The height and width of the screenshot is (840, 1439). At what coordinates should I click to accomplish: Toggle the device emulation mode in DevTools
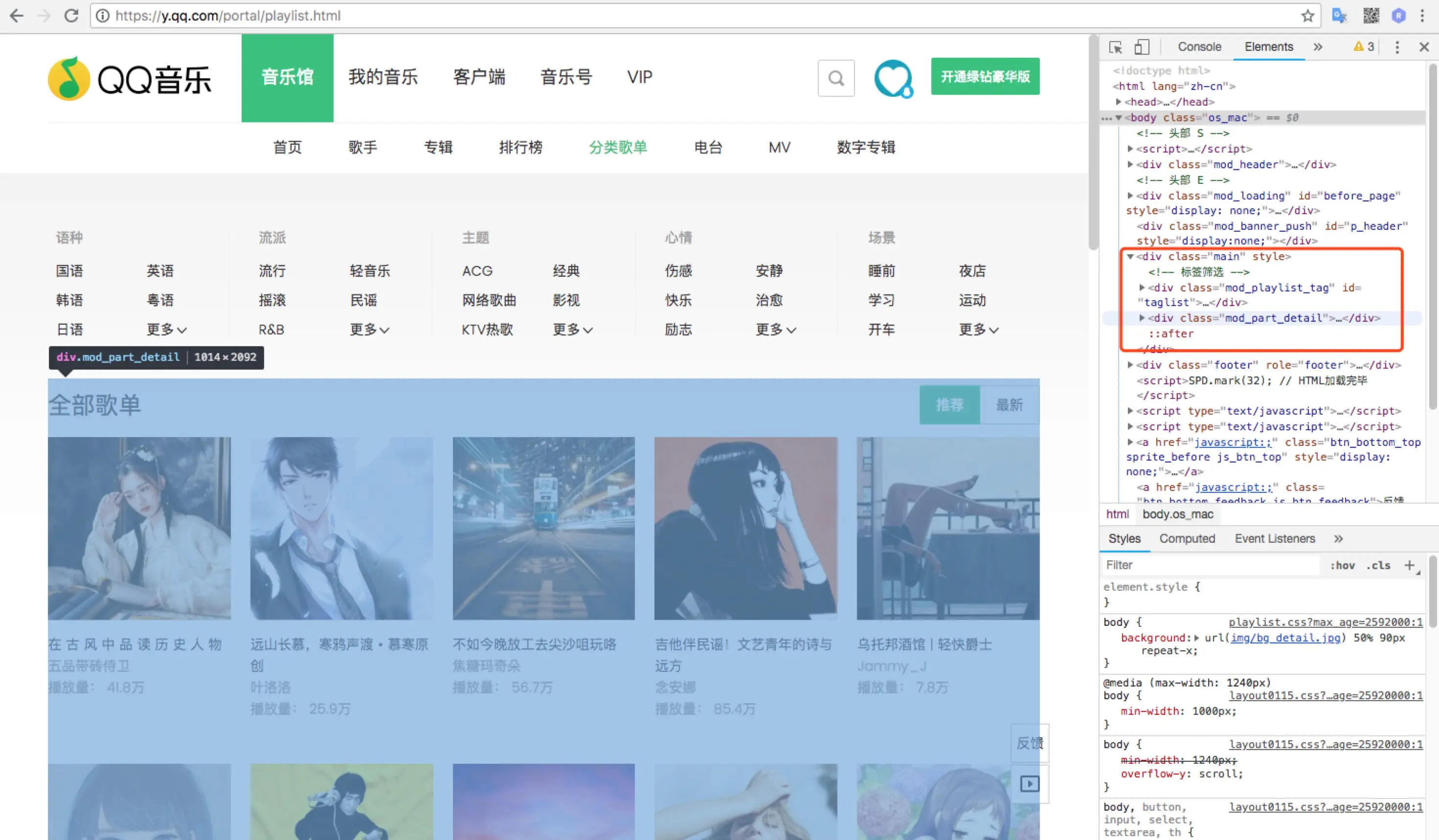(x=1142, y=47)
